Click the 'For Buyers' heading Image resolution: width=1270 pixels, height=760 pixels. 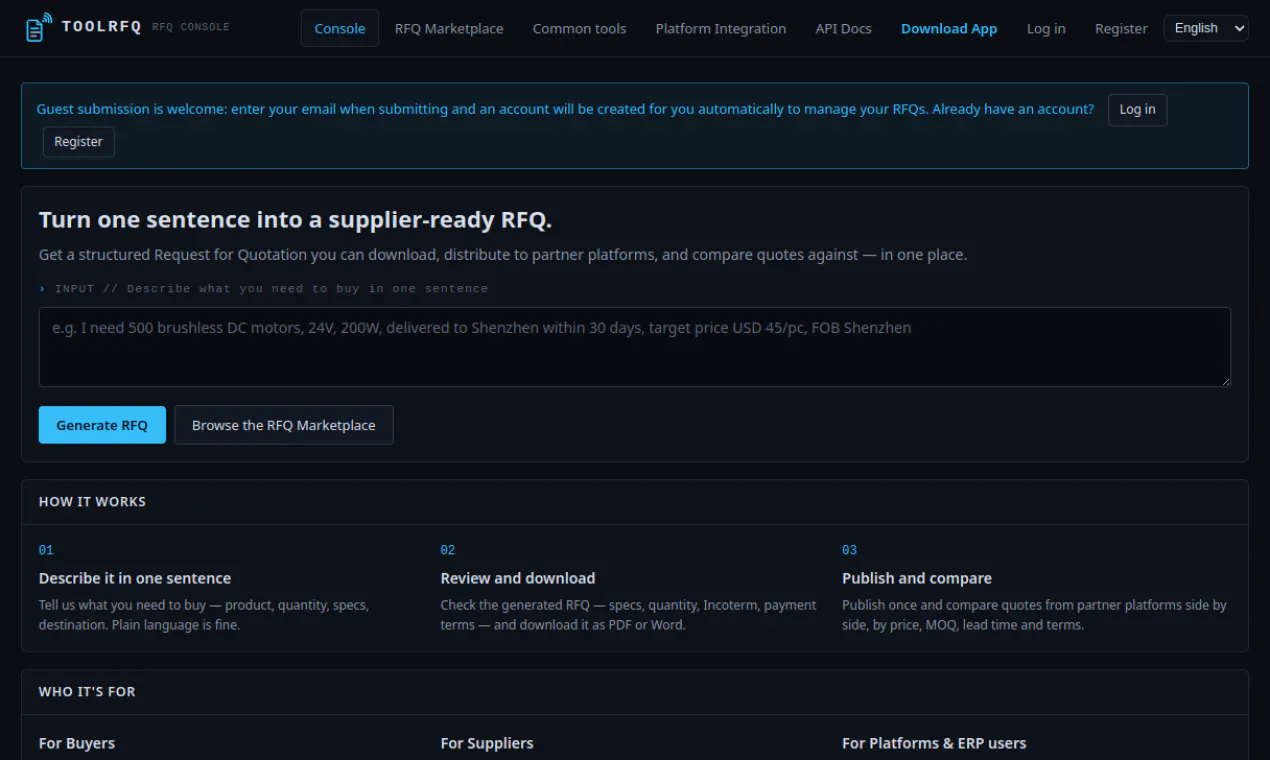(x=77, y=743)
